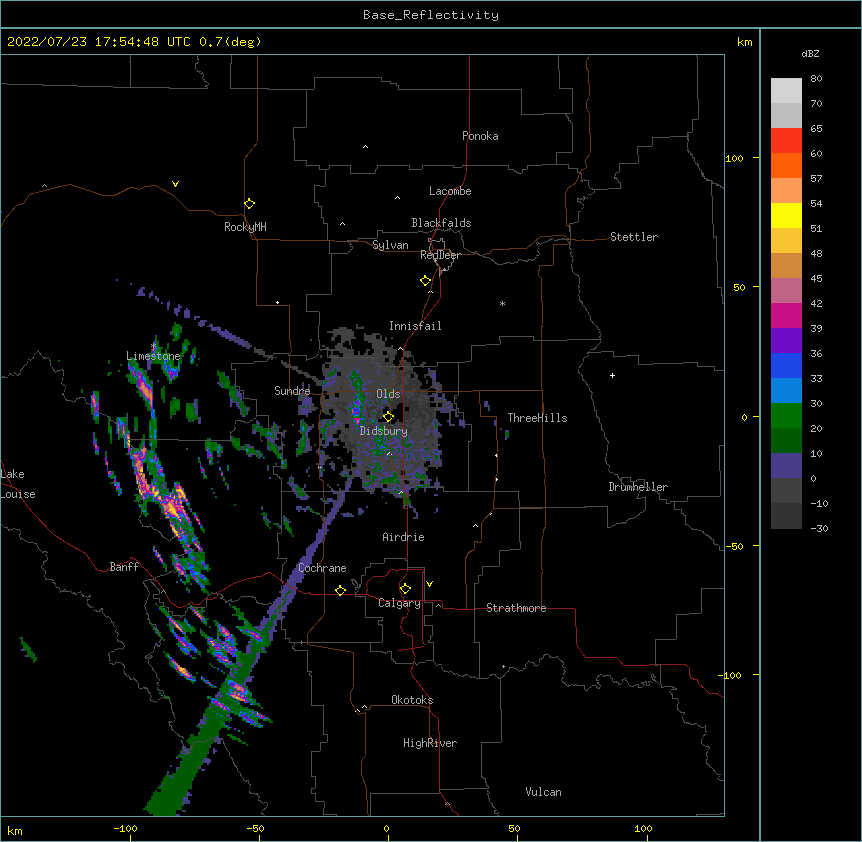Click the Sundre town label
This screenshot has height=842, width=862.
(x=292, y=391)
